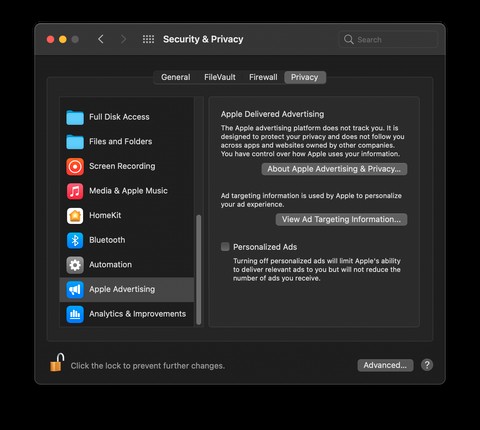Go back with the left chevron
480x430 pixels.
101,39
